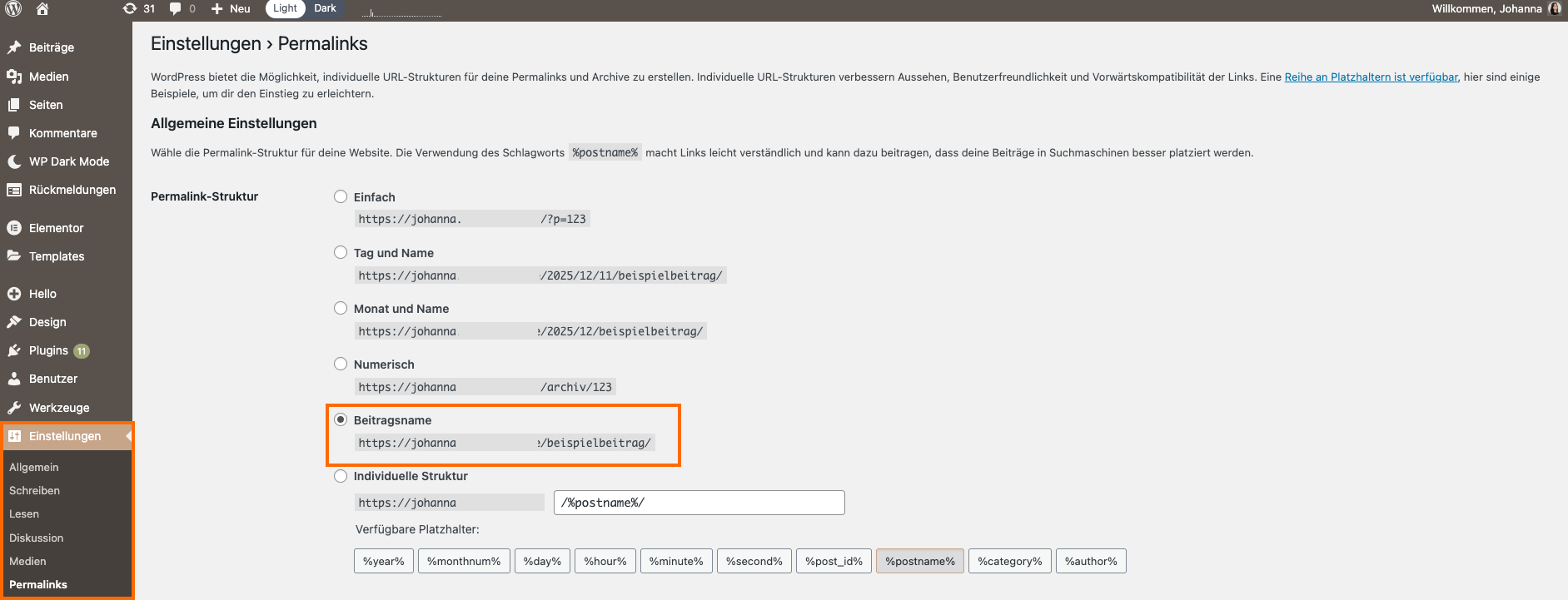
Task: Choose the Individuelle Struktur radio button
Action: pos(341,476)
